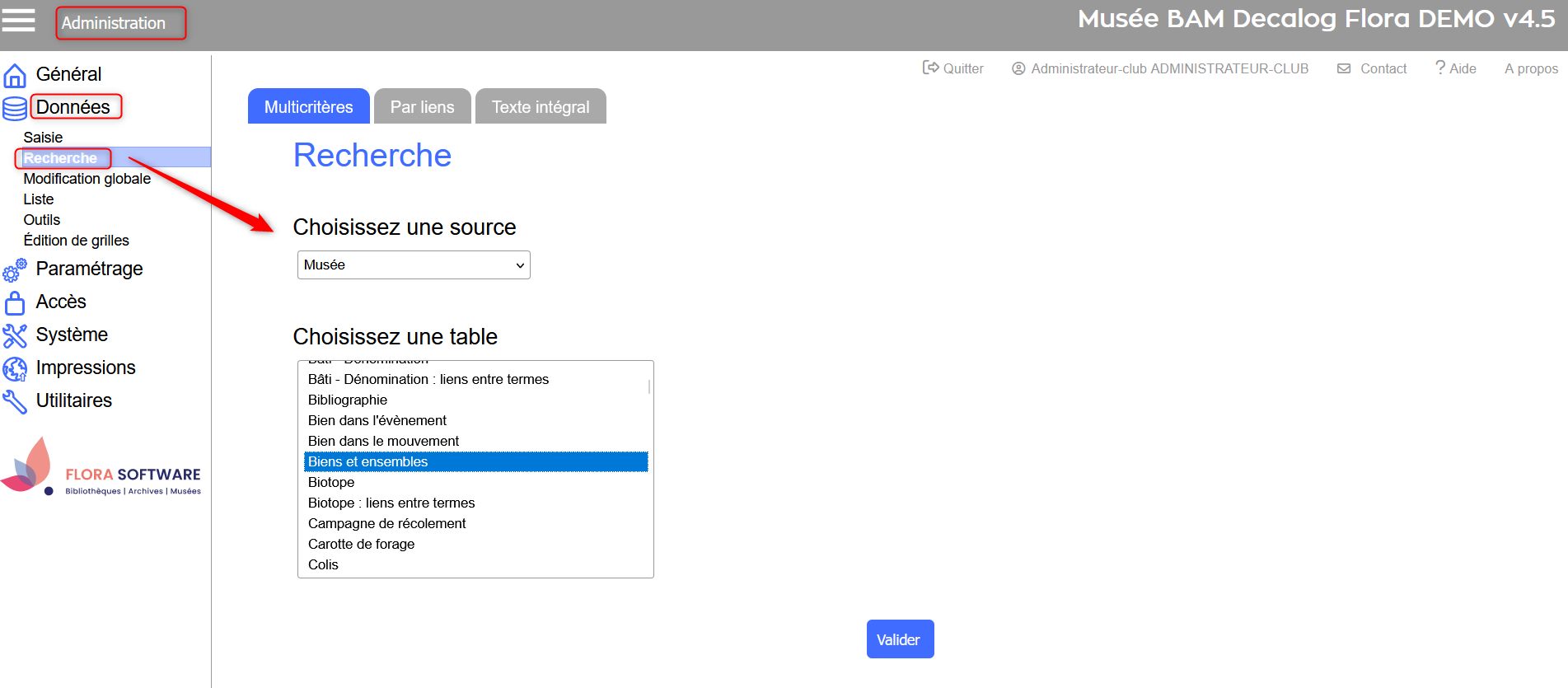The width and height of the screenshot is (1568, 688).
Task: Click the Général home icon
Action: [15, 75]
